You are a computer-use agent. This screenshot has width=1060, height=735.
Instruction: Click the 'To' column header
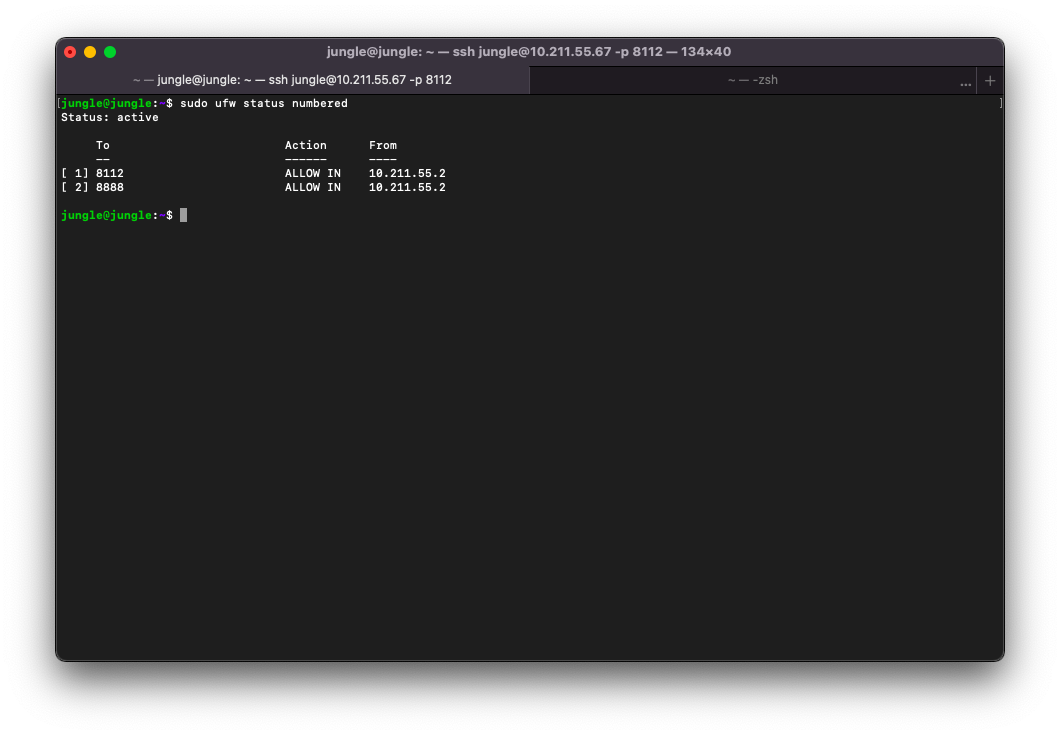[x=103, y=146]
